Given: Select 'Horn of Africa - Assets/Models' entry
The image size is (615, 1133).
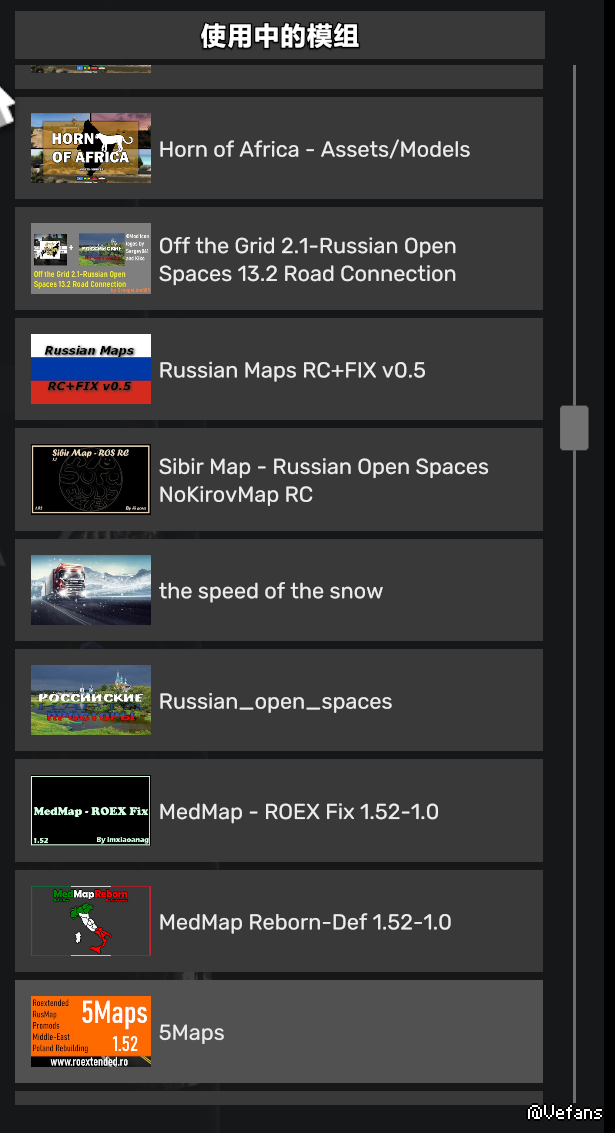Looking at the screenshot, I should point(314,150).
